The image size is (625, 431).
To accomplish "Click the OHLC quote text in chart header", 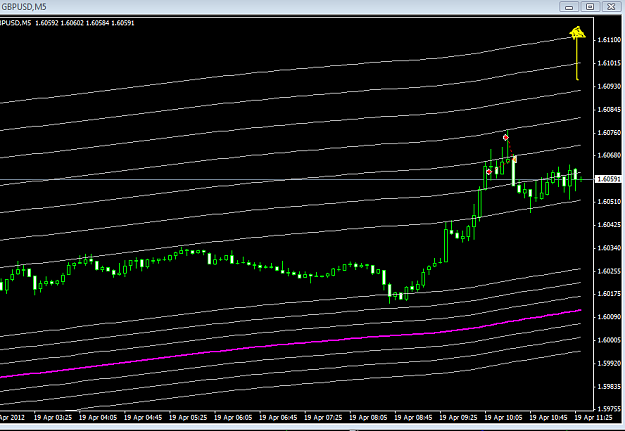I will [85, 23].
